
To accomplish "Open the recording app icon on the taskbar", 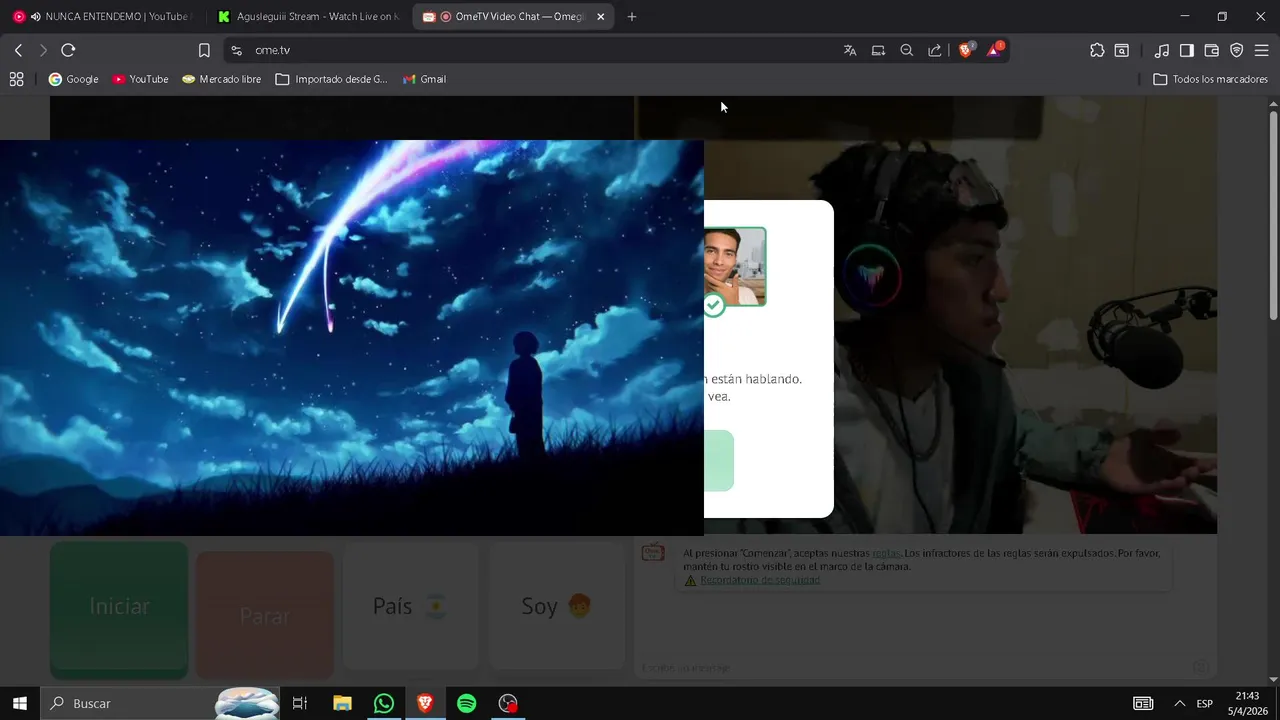I will click(x=508, y=703).
